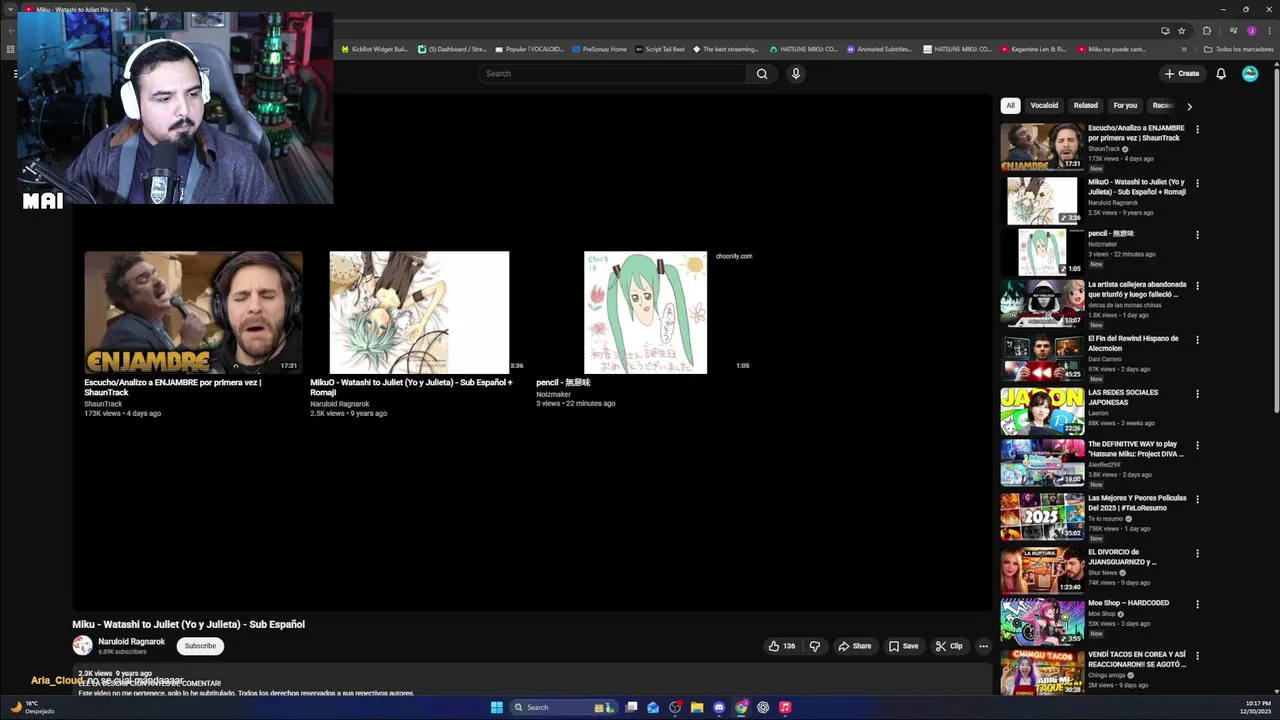Open ENJAMBRE end-screen video thumbnail
The width and height of the screenshot is (1280, 720).
193,312
